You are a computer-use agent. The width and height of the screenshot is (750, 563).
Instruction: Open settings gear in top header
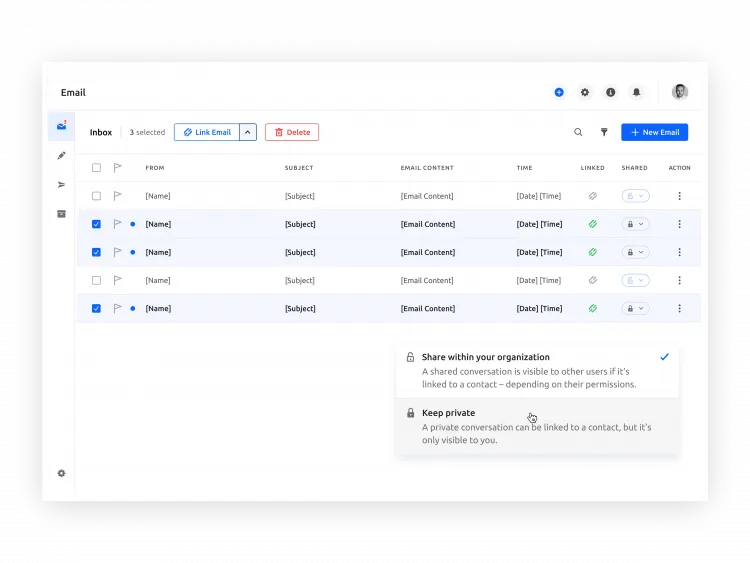tap(585, 92)
